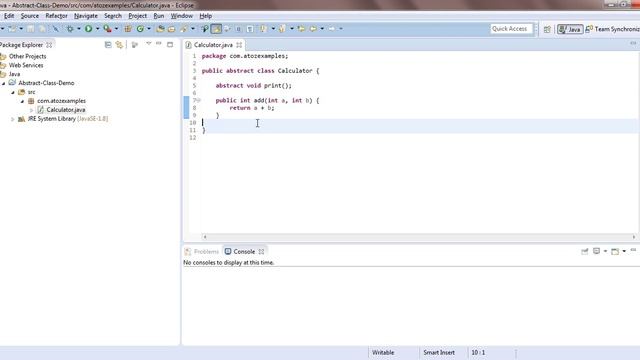640x360 pixels.
Task: Click the Open Type toolbar icon
Action: (x=160, y=29)
